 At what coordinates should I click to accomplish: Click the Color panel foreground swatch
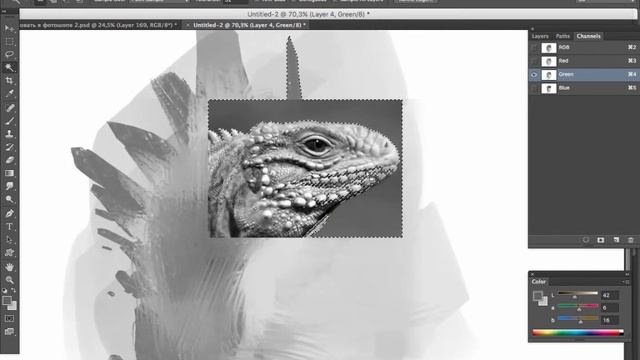click(537, 296)
